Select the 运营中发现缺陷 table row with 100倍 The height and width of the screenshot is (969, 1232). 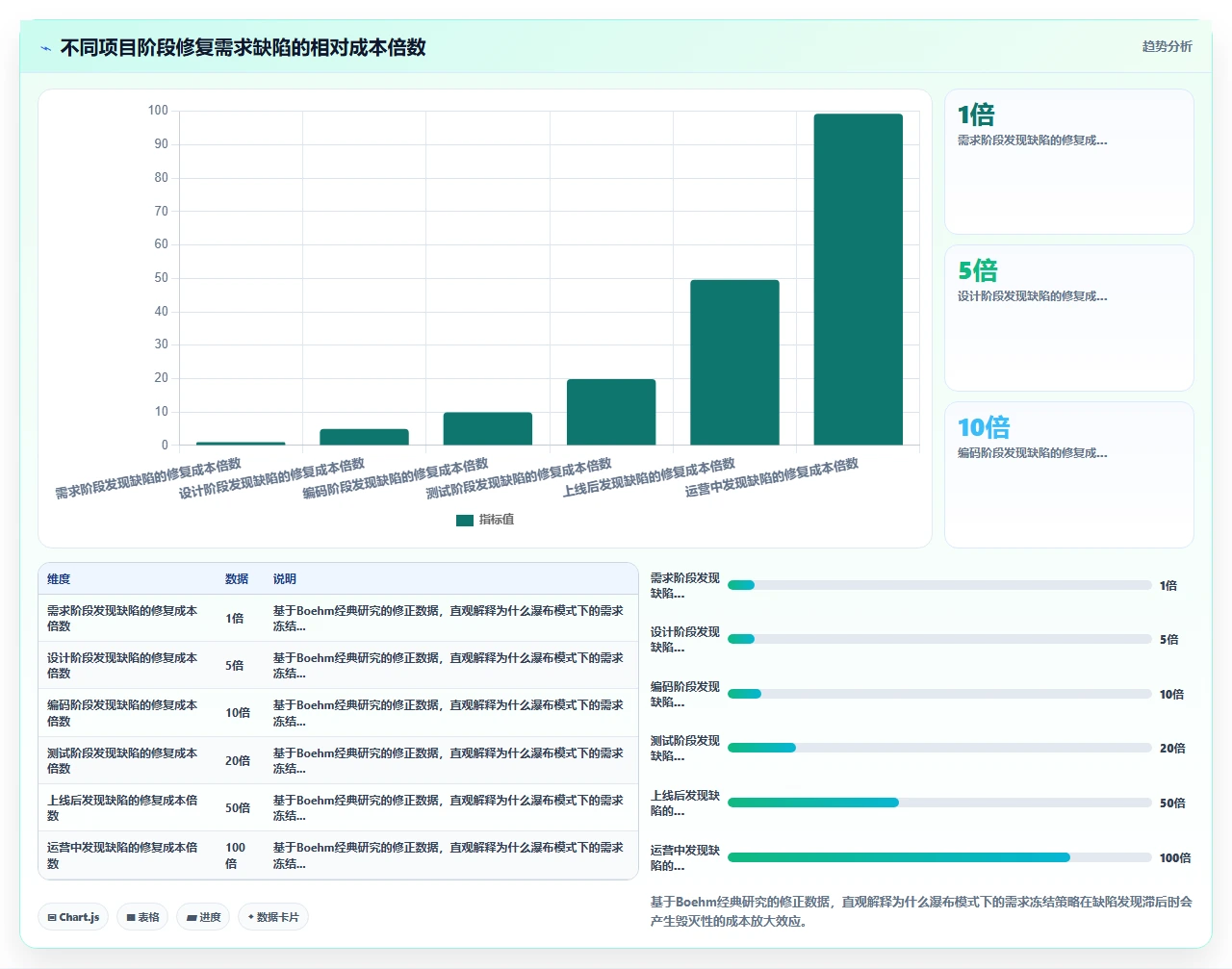pos(338,855)
